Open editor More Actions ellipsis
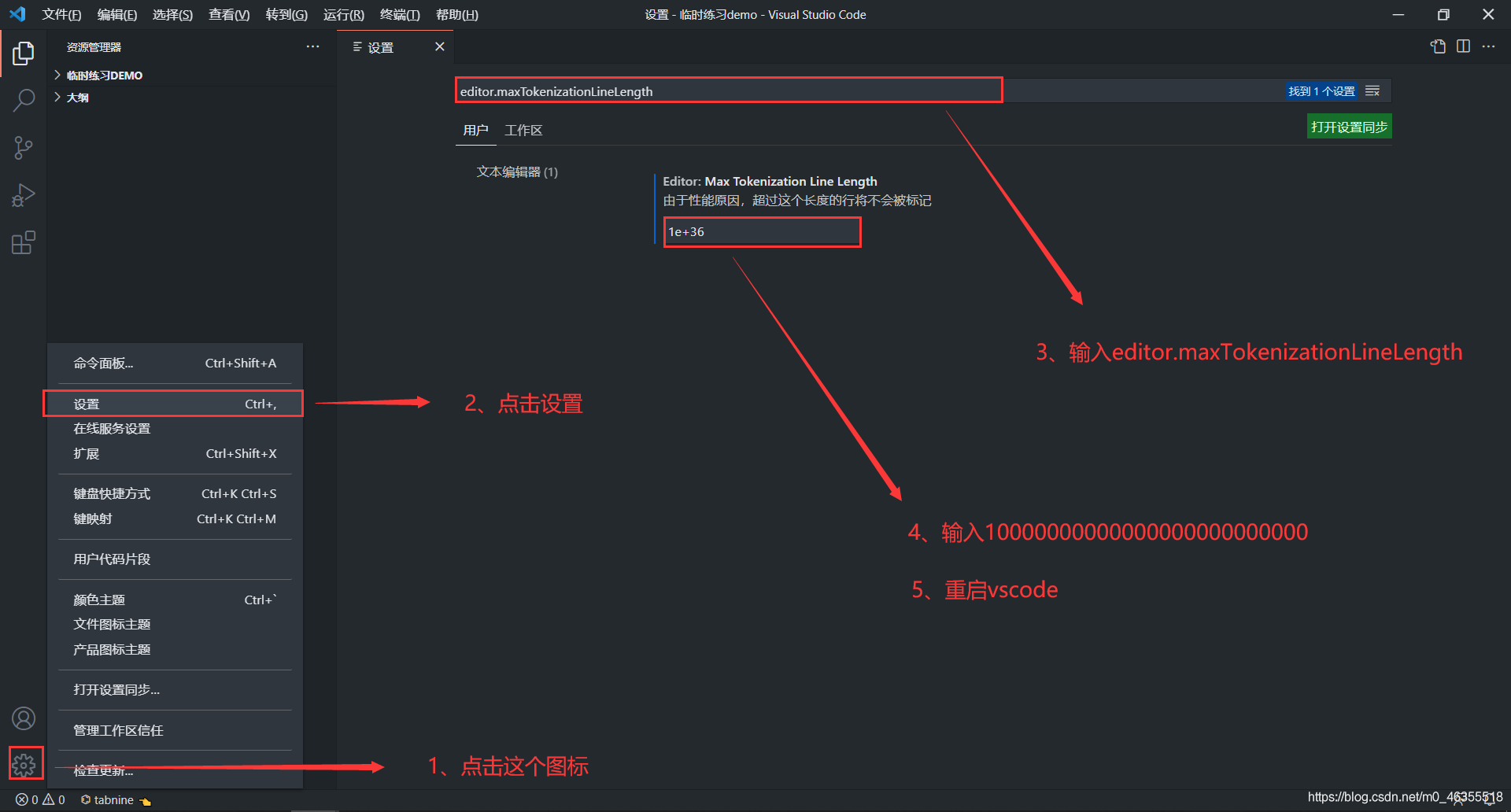 [1488, 46]
